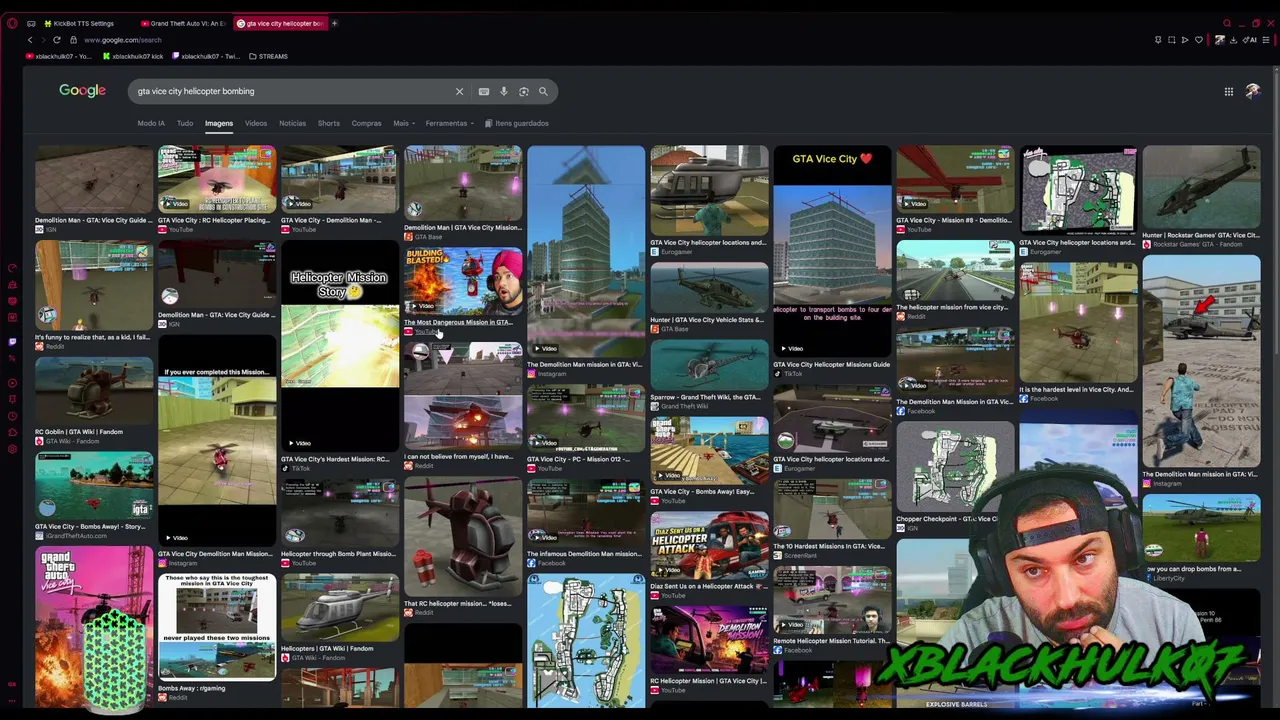This screenshot has width=1280, height=720.
Task: Open the xblackhulk07 kick bookmark
Action: click(x=133, y=56)
